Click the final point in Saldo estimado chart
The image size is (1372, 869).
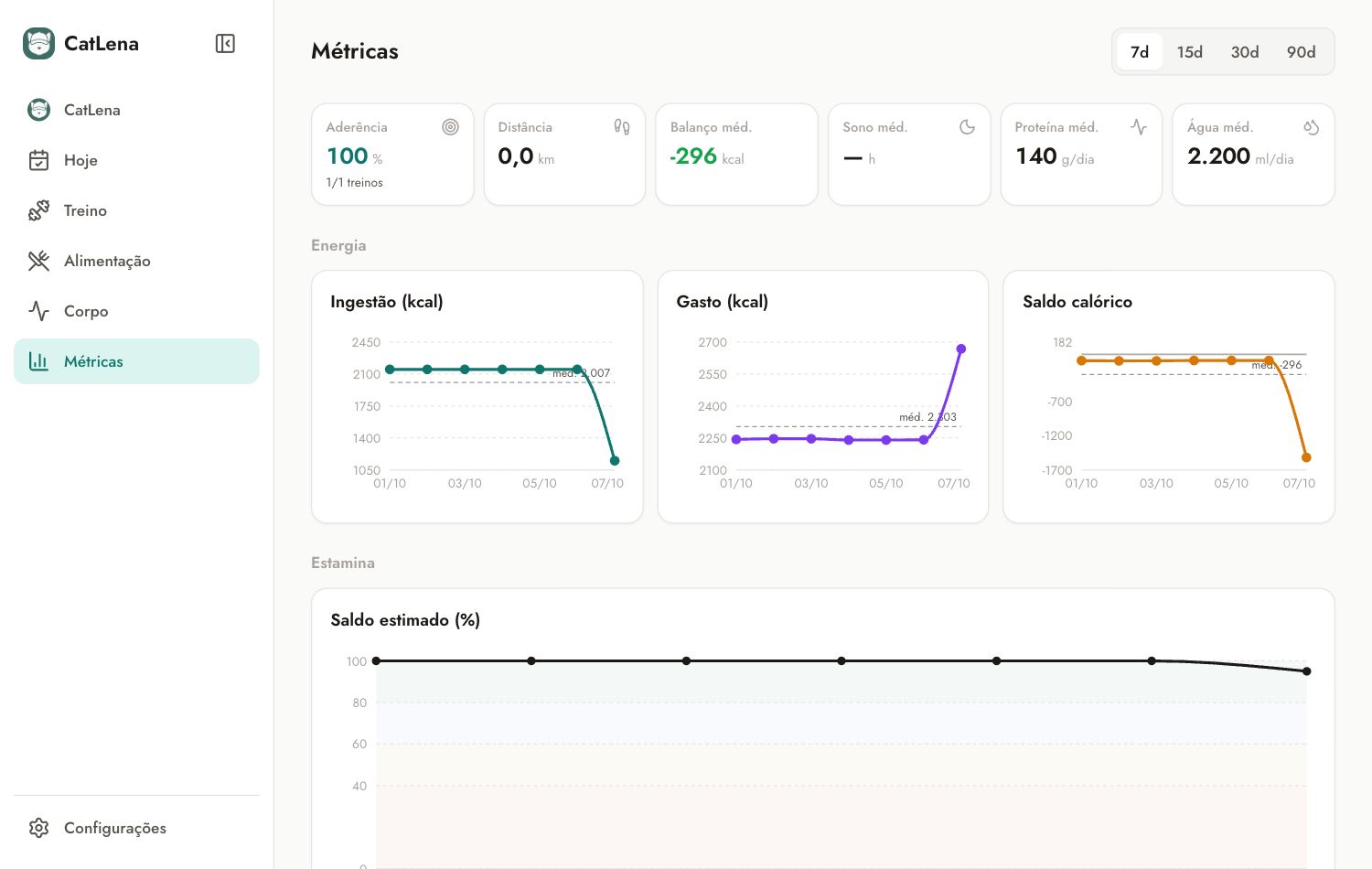pyautogui.click(x=1307, y=671)
